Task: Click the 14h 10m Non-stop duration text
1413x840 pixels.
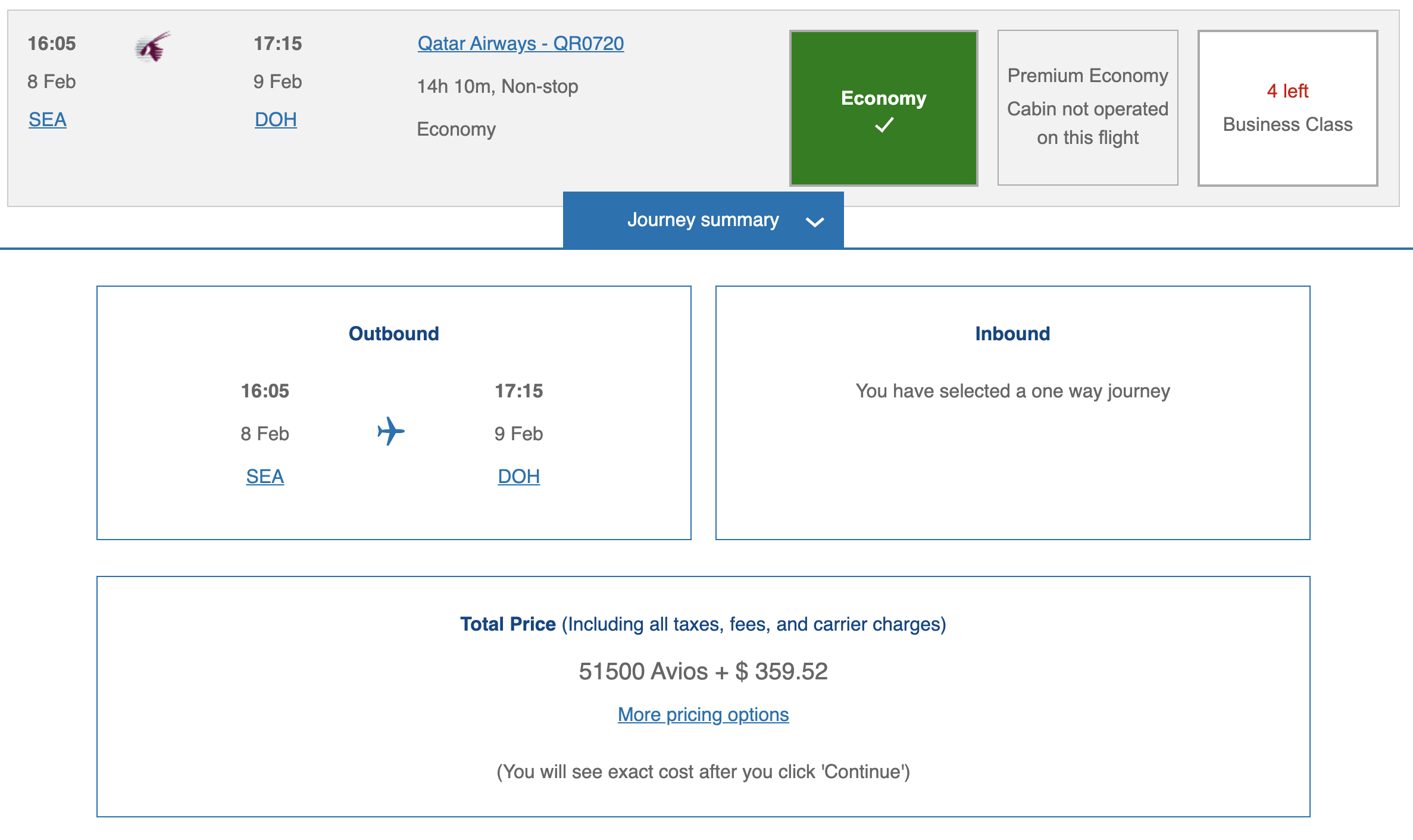Action: pyautogui.click(x=498, y=86)
